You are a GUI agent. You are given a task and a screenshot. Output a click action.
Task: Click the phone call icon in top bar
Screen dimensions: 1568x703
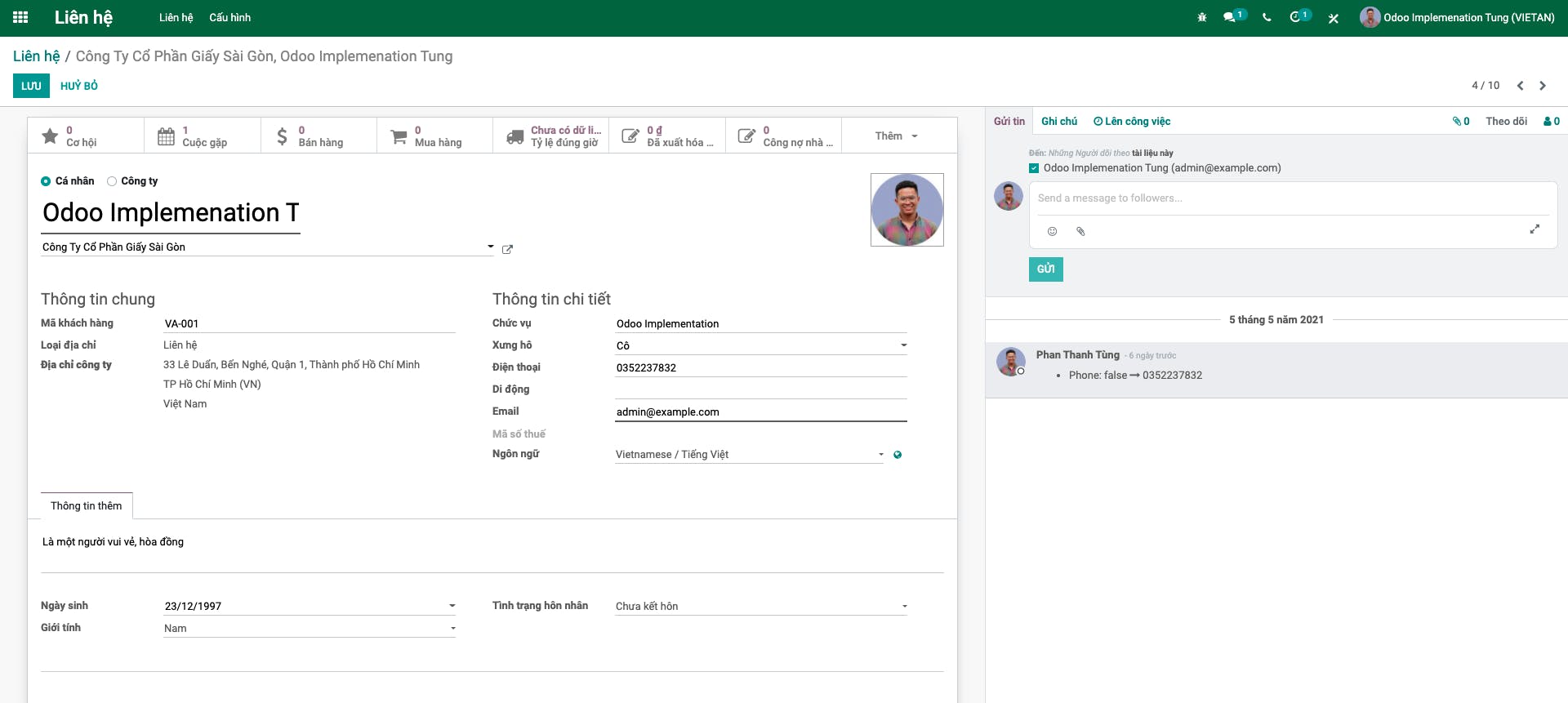click(x=1267, y=17)
